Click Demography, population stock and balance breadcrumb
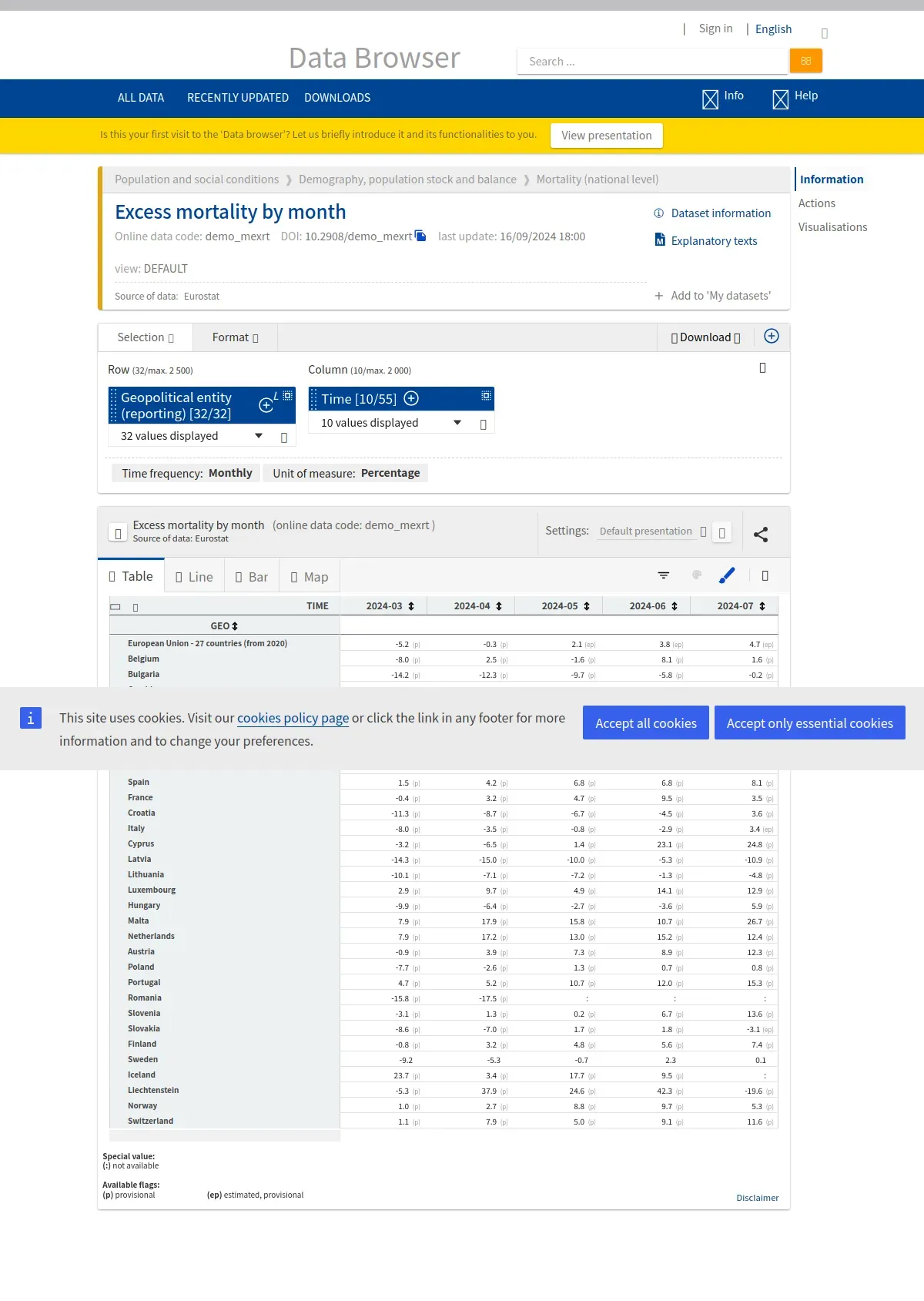The width and height of the screenshot is (924, 1301). pos(407,179)
